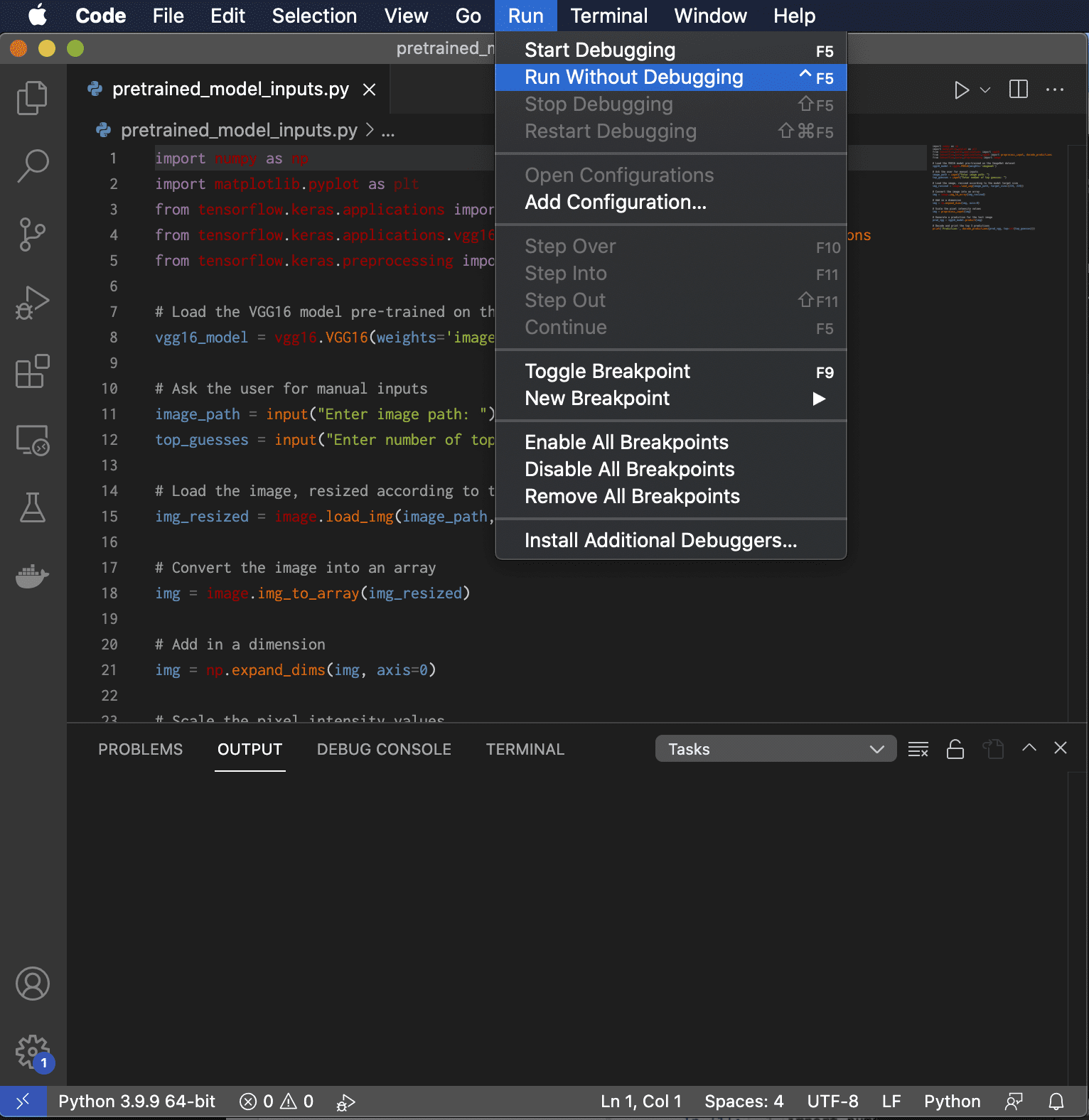Click the code minimap overview

992,188
